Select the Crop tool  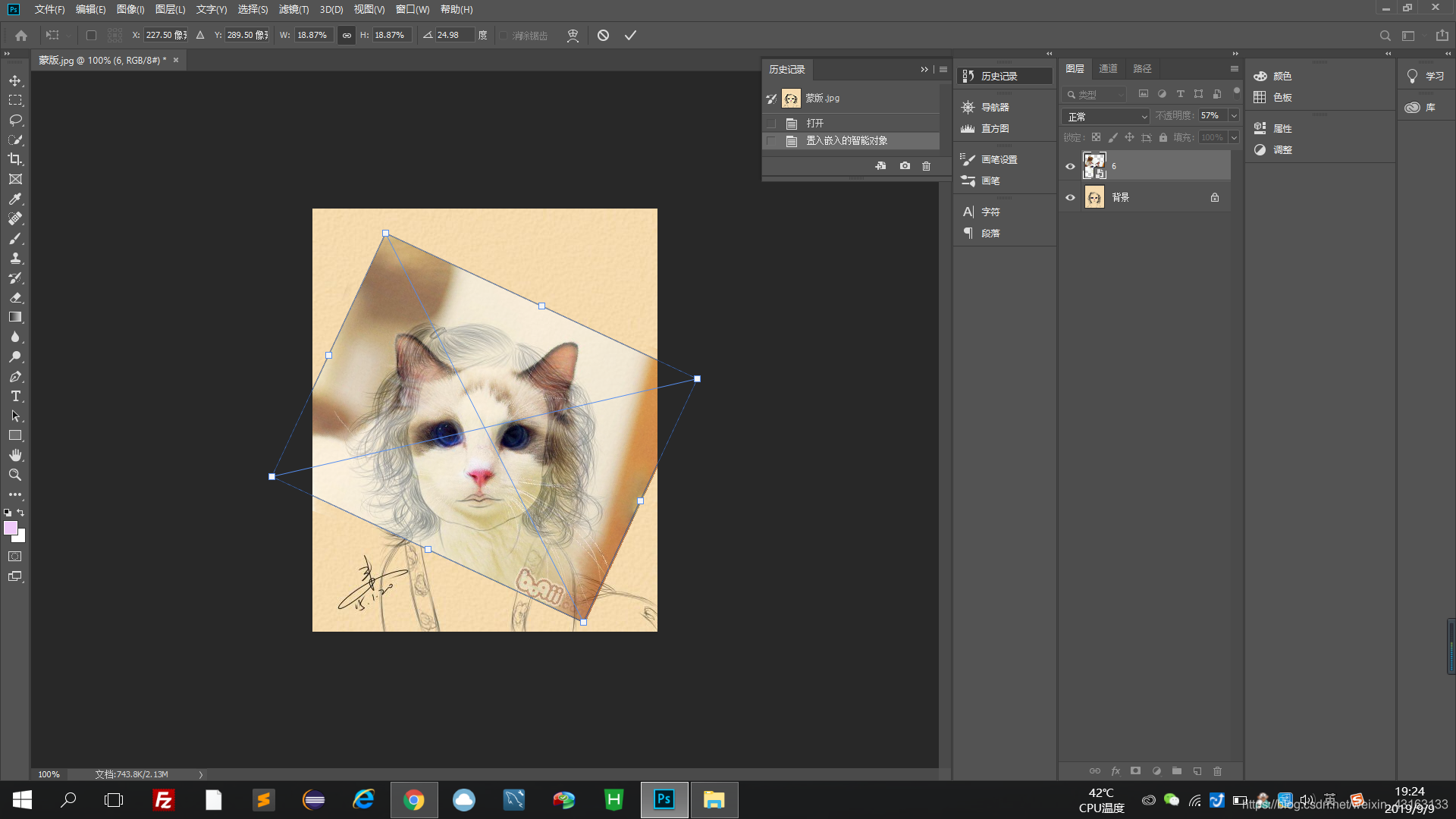15,159
